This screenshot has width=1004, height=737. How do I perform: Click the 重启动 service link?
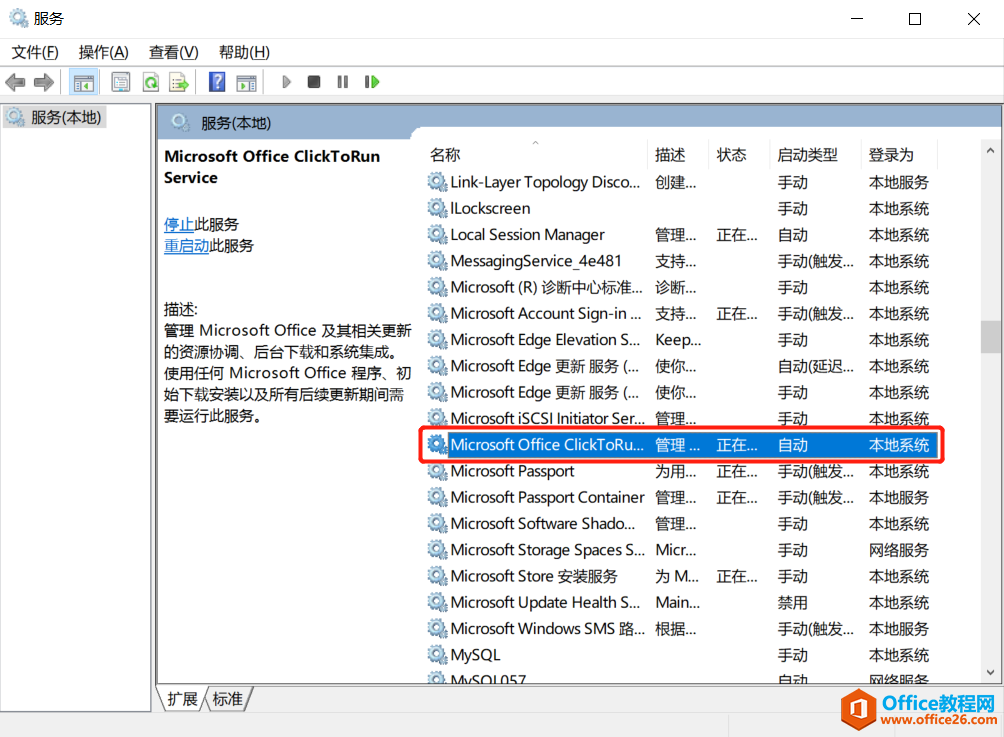point(186,246)
